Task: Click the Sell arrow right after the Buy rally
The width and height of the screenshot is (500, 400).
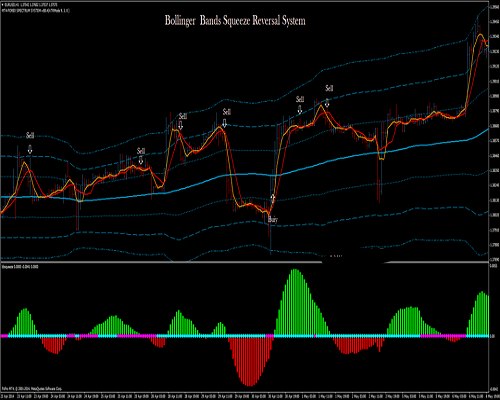Action: click(x=300, y=110)
